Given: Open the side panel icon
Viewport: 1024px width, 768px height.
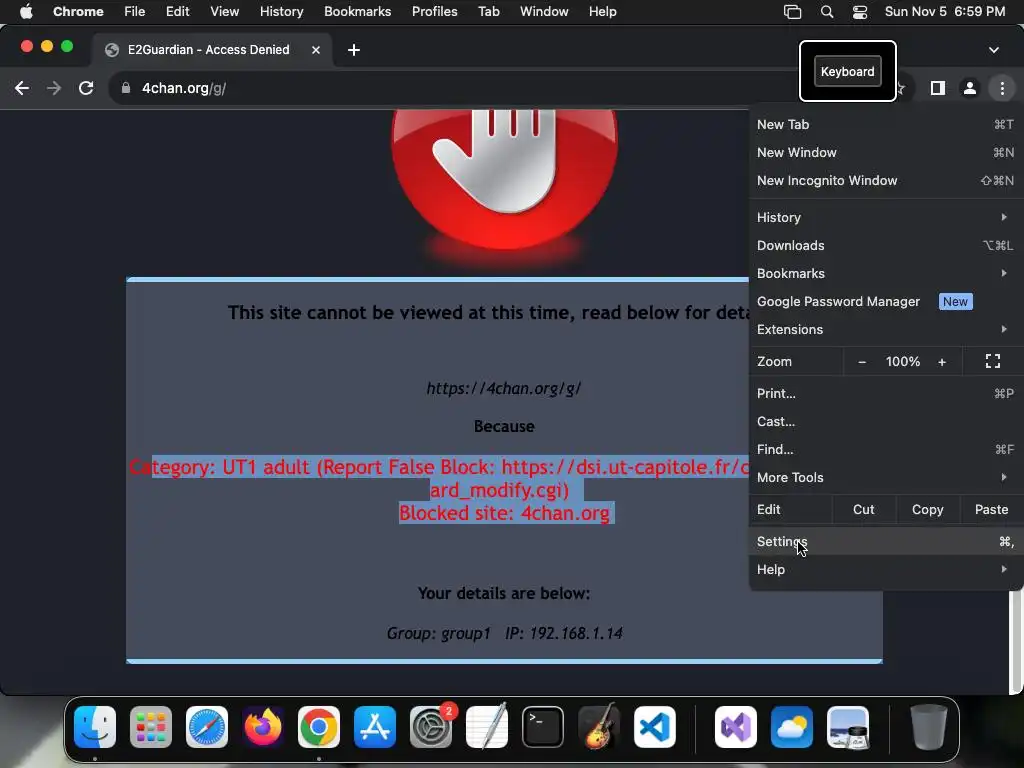Looking at the screenshot, I should (x=937, y=88).
